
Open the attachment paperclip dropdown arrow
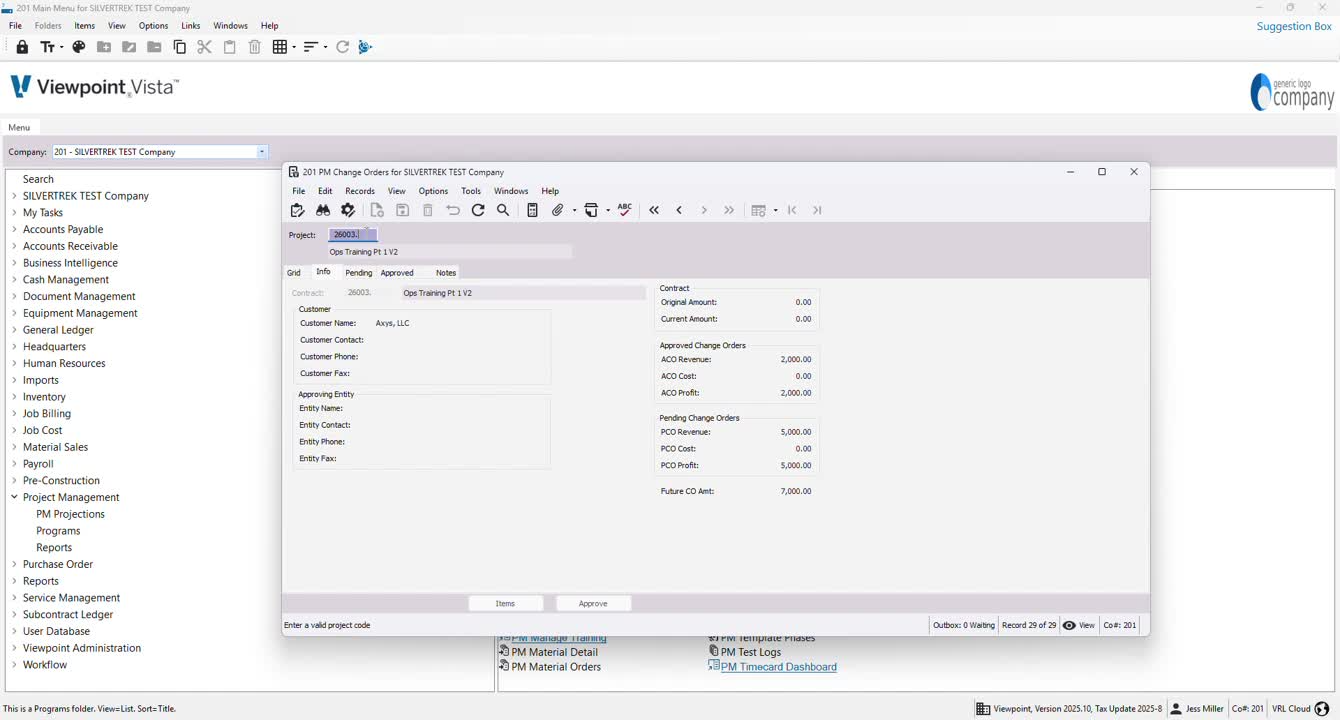click(x=574, y=211)
